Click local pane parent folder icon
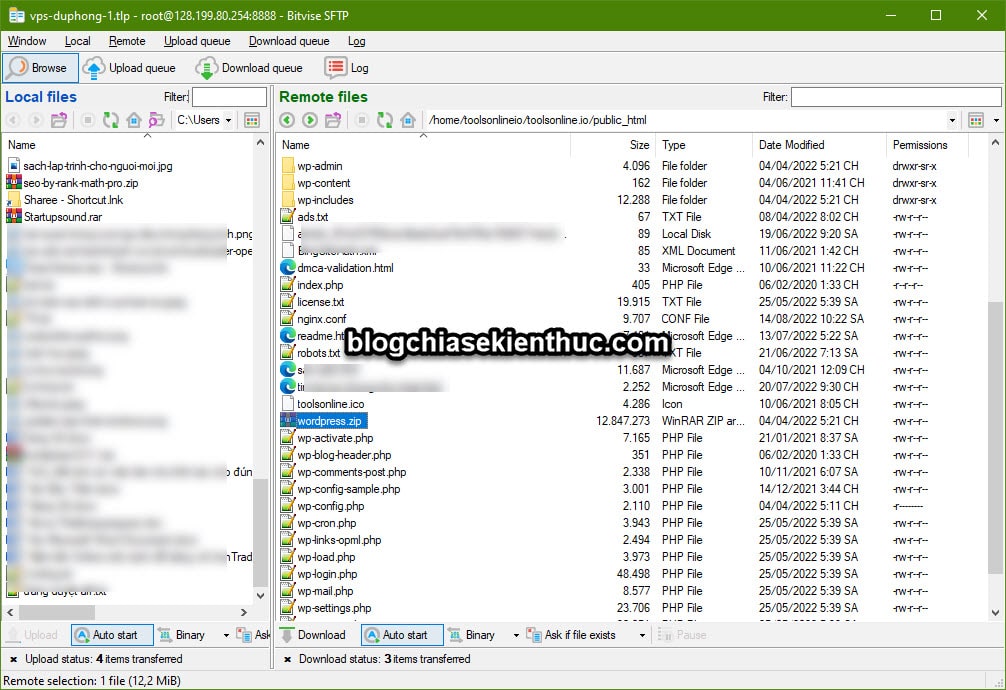Image resolution: width=1006 pixels, height=690 pixels. pyautogui.click(x=59, y=120)
